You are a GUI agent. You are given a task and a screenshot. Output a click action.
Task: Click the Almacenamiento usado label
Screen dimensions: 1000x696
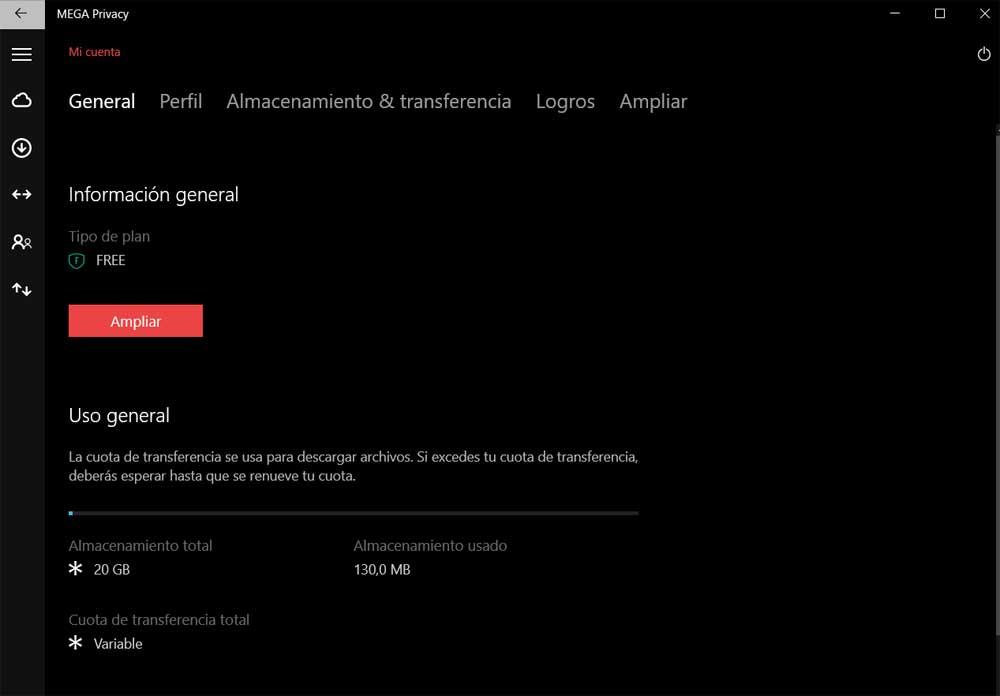click(430, 546)
